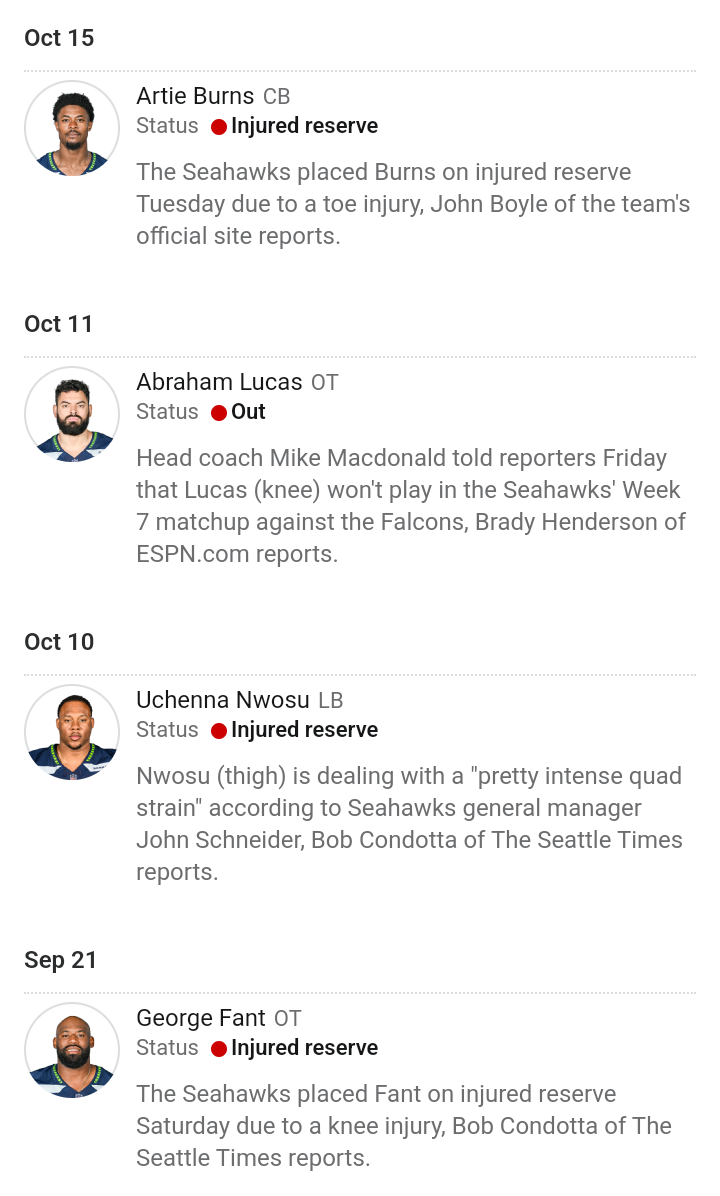Click the Artie Burns name link

click(x=195, y=96)
